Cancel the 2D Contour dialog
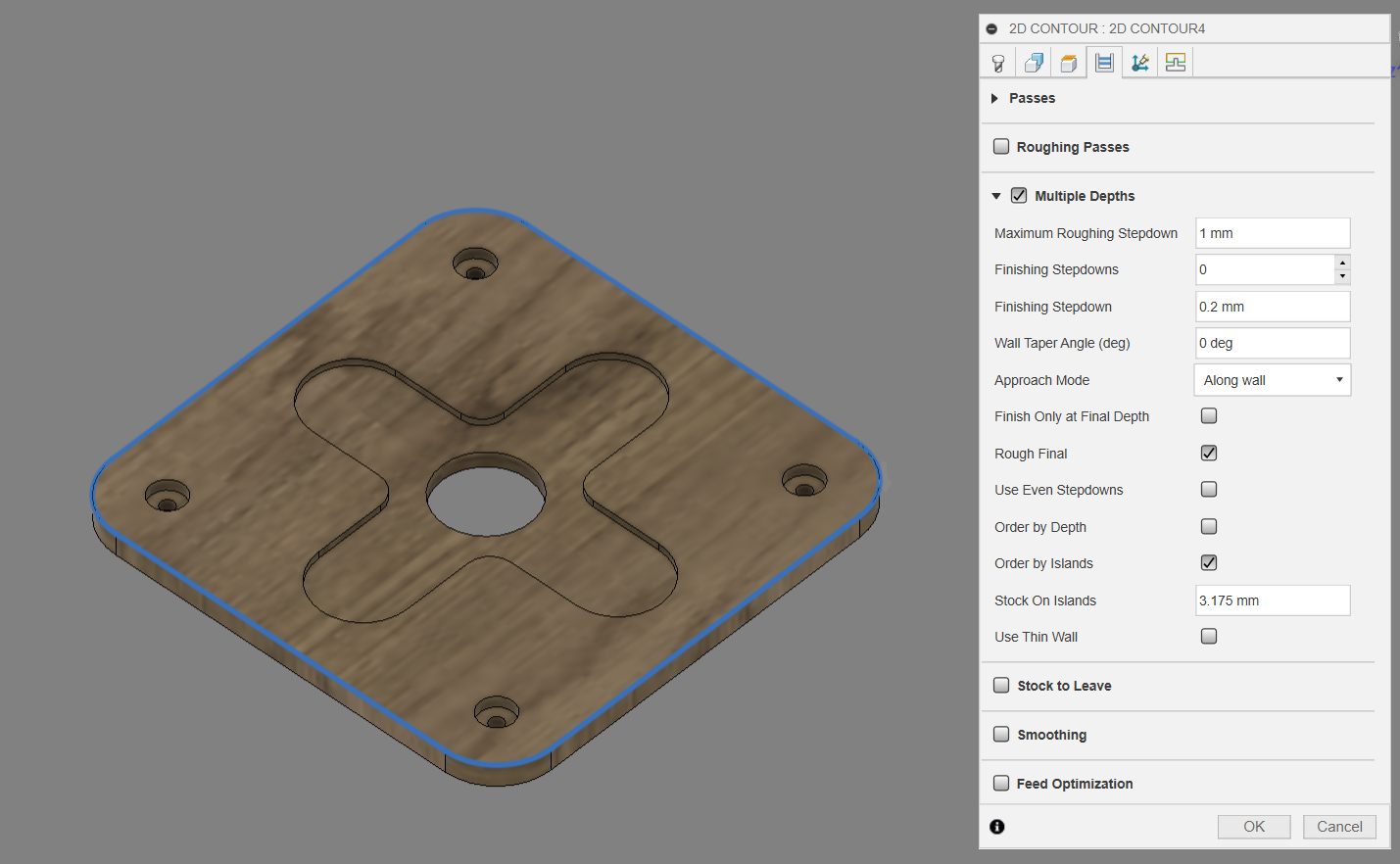The width and height of the screenshot is (1400, 864). pos(1339,827)
